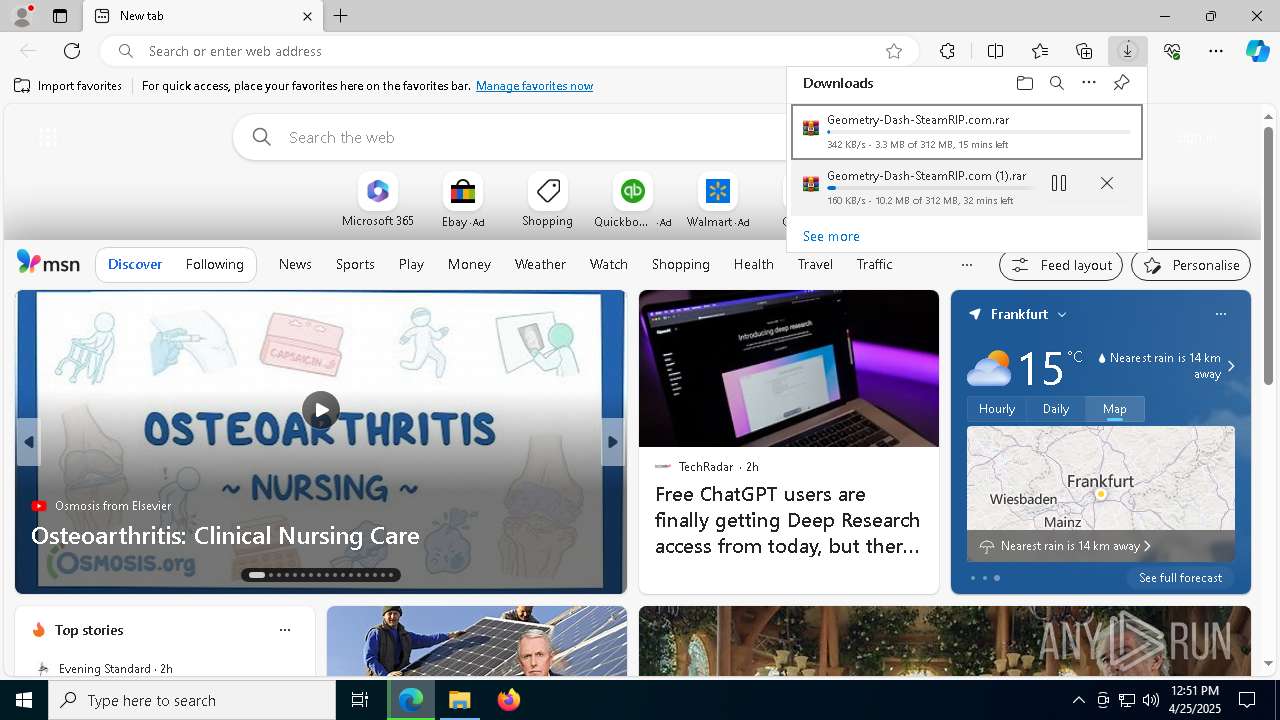Open Firefox from taskbar
Viewport: 1280px width, 720px height.
(x=508, y=700)
